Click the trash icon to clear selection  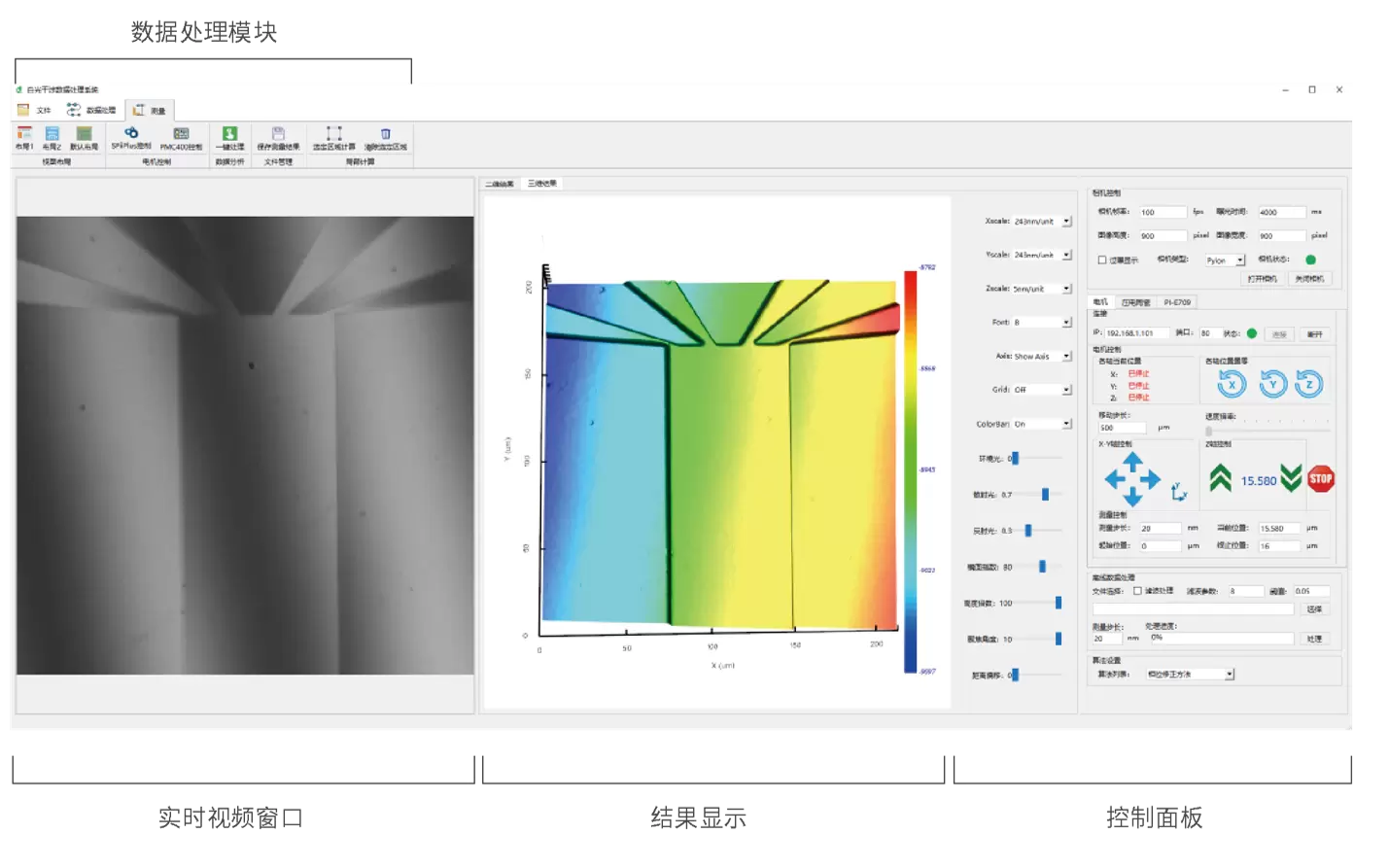(385, 135)
